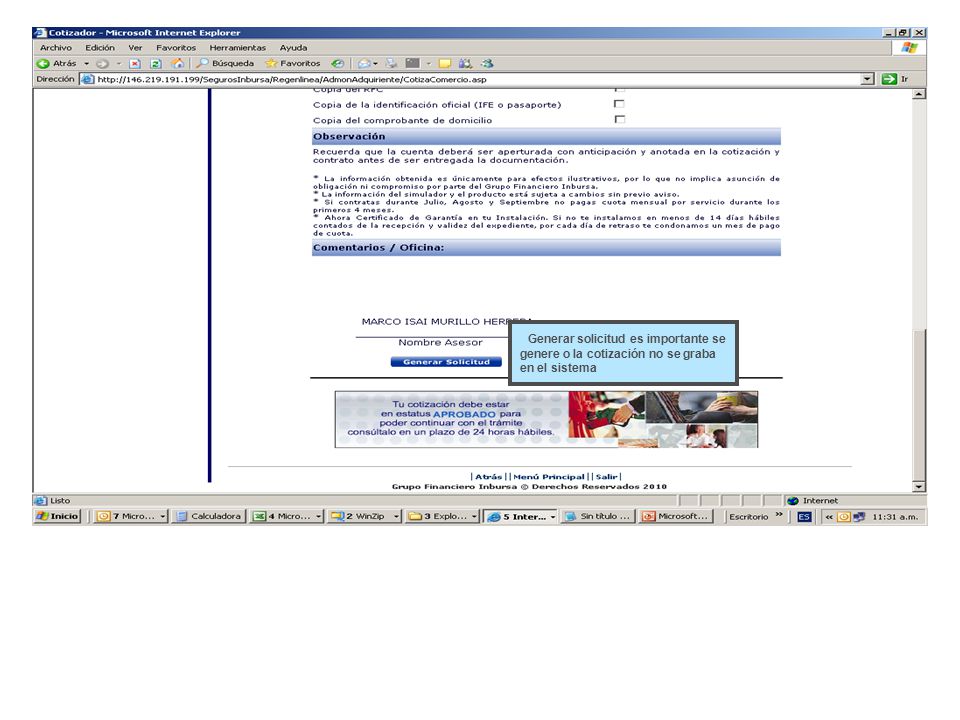The width and height of the screenshot is (960, 720).
Task: Open the Herramientas menu
Action: 238,48
